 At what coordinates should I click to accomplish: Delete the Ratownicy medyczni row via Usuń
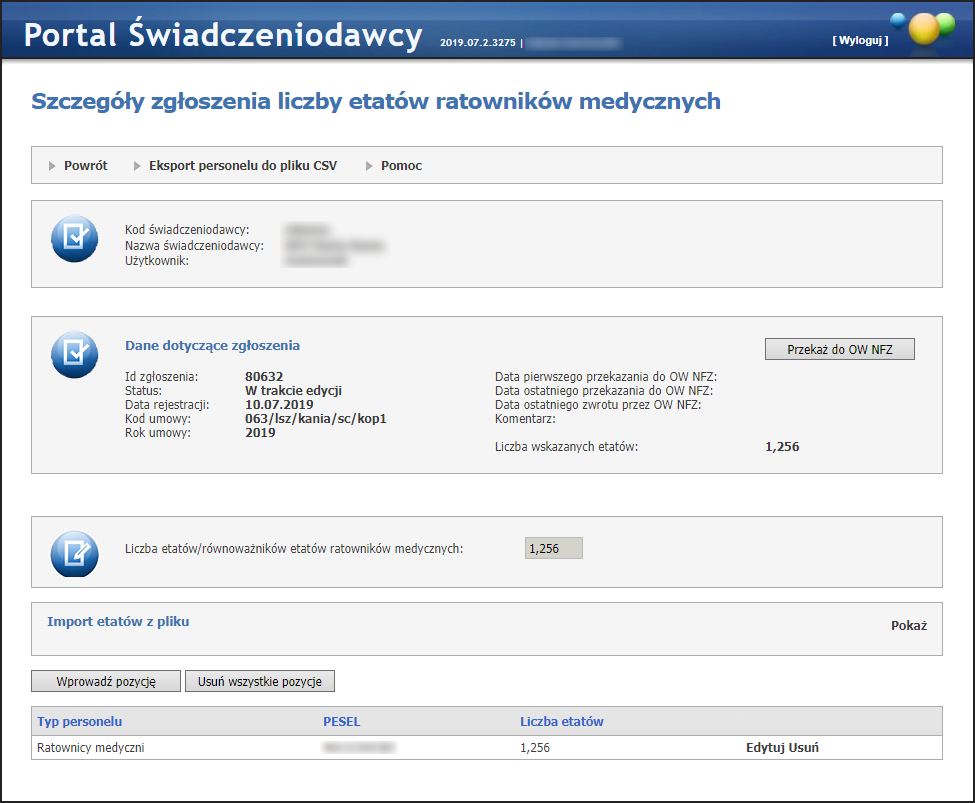pos(805,748)
